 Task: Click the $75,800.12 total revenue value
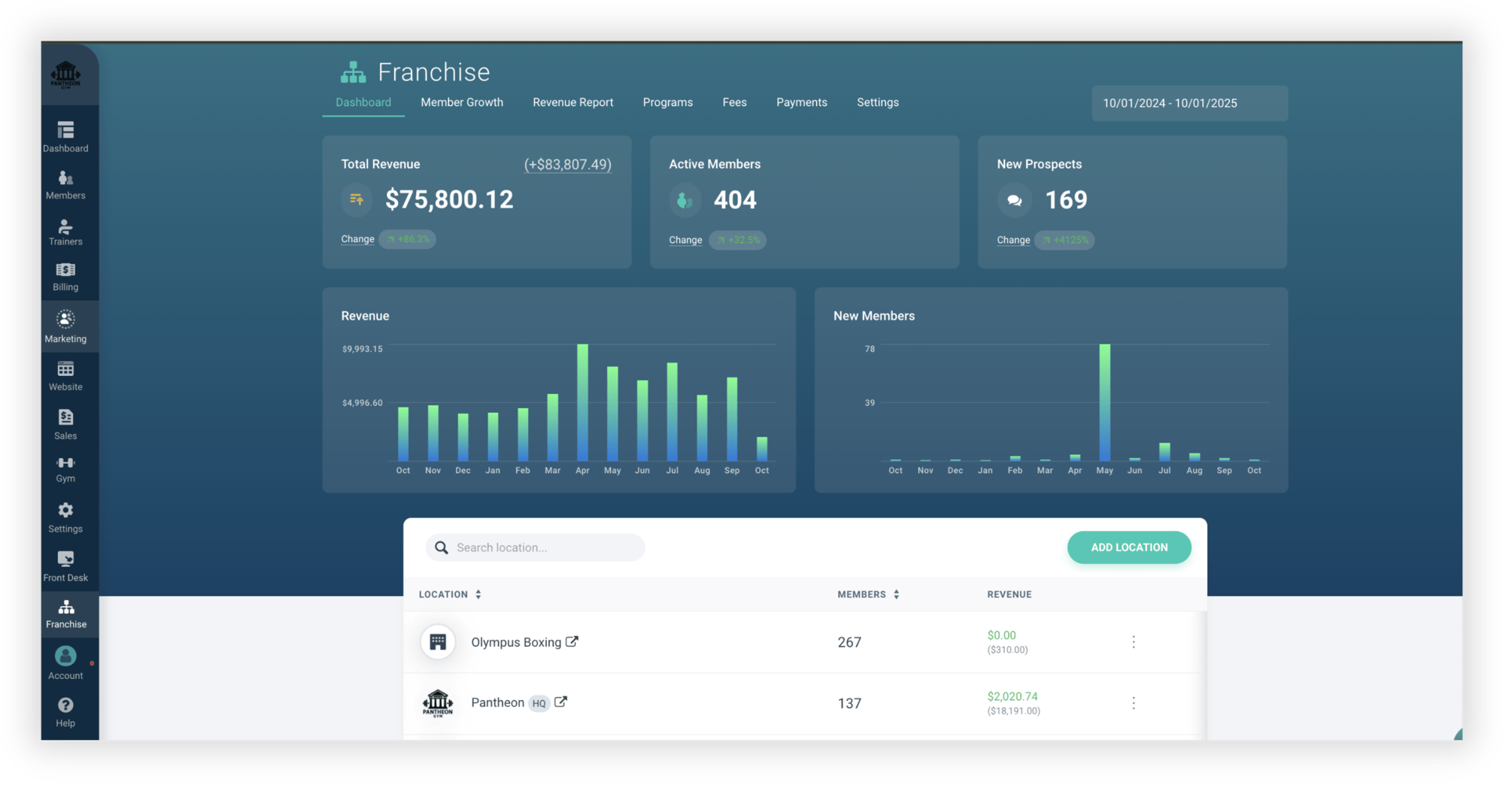point(449,199)
